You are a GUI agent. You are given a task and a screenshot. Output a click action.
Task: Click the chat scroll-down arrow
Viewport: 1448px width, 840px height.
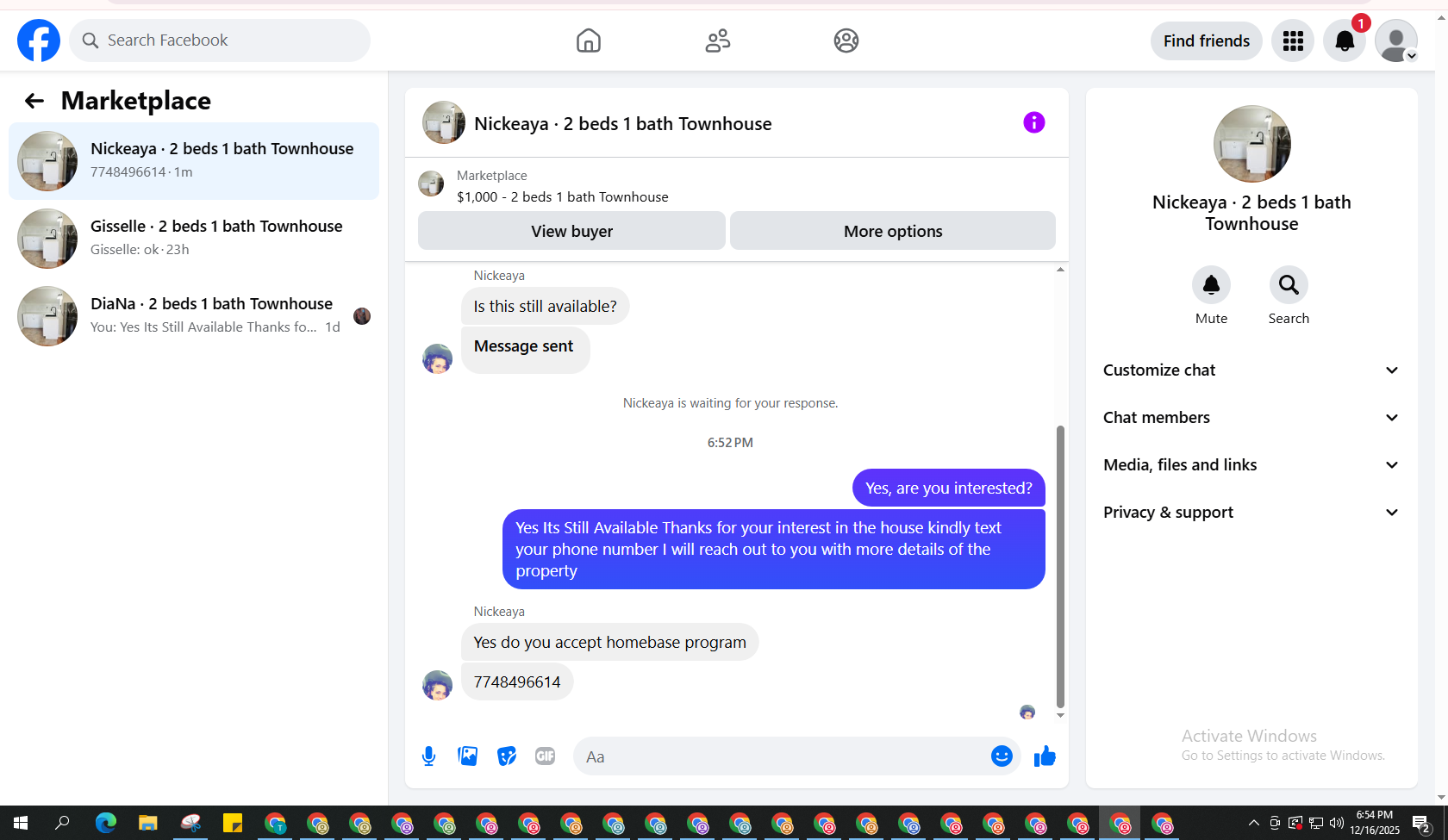(x=1060, y=715)
